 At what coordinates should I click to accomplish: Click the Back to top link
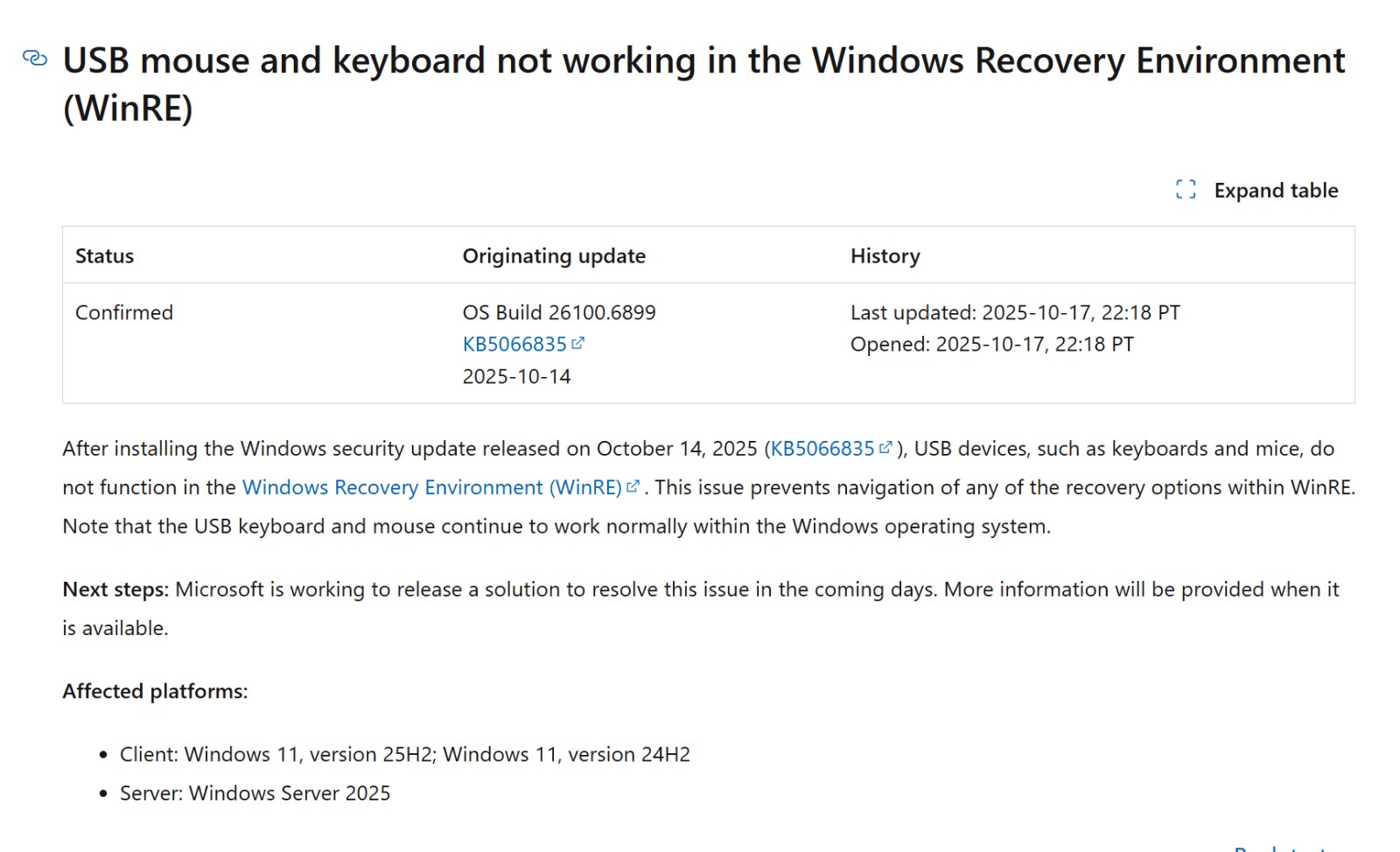(1282, 849)
